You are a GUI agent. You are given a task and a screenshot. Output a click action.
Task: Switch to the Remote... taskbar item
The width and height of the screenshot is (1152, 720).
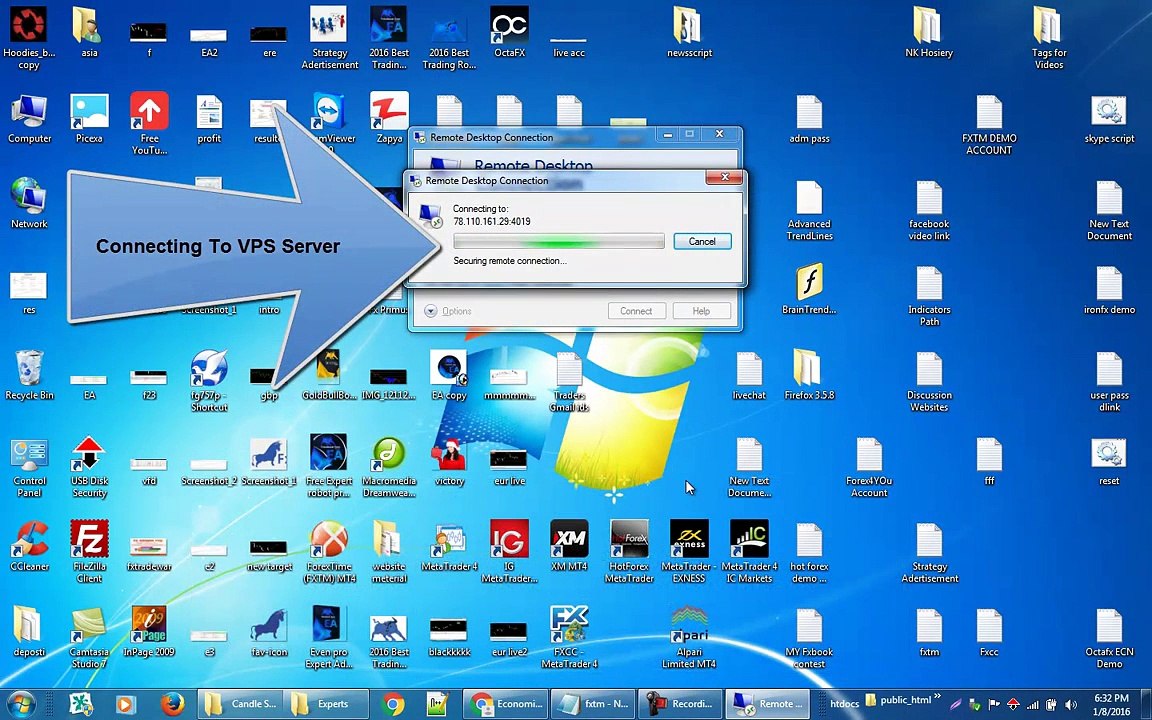768,704
